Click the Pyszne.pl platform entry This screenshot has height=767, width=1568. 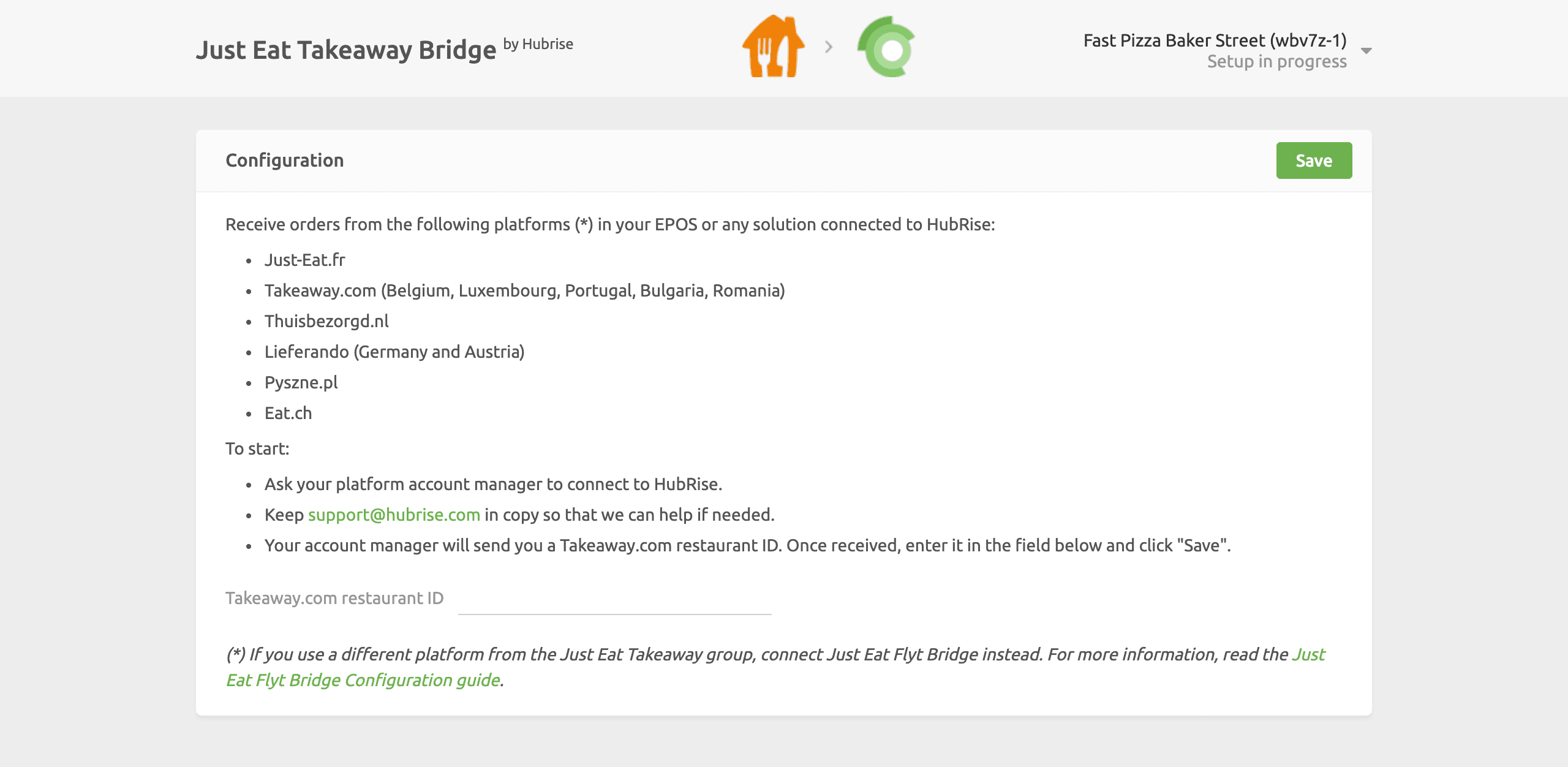click(301, 382)
